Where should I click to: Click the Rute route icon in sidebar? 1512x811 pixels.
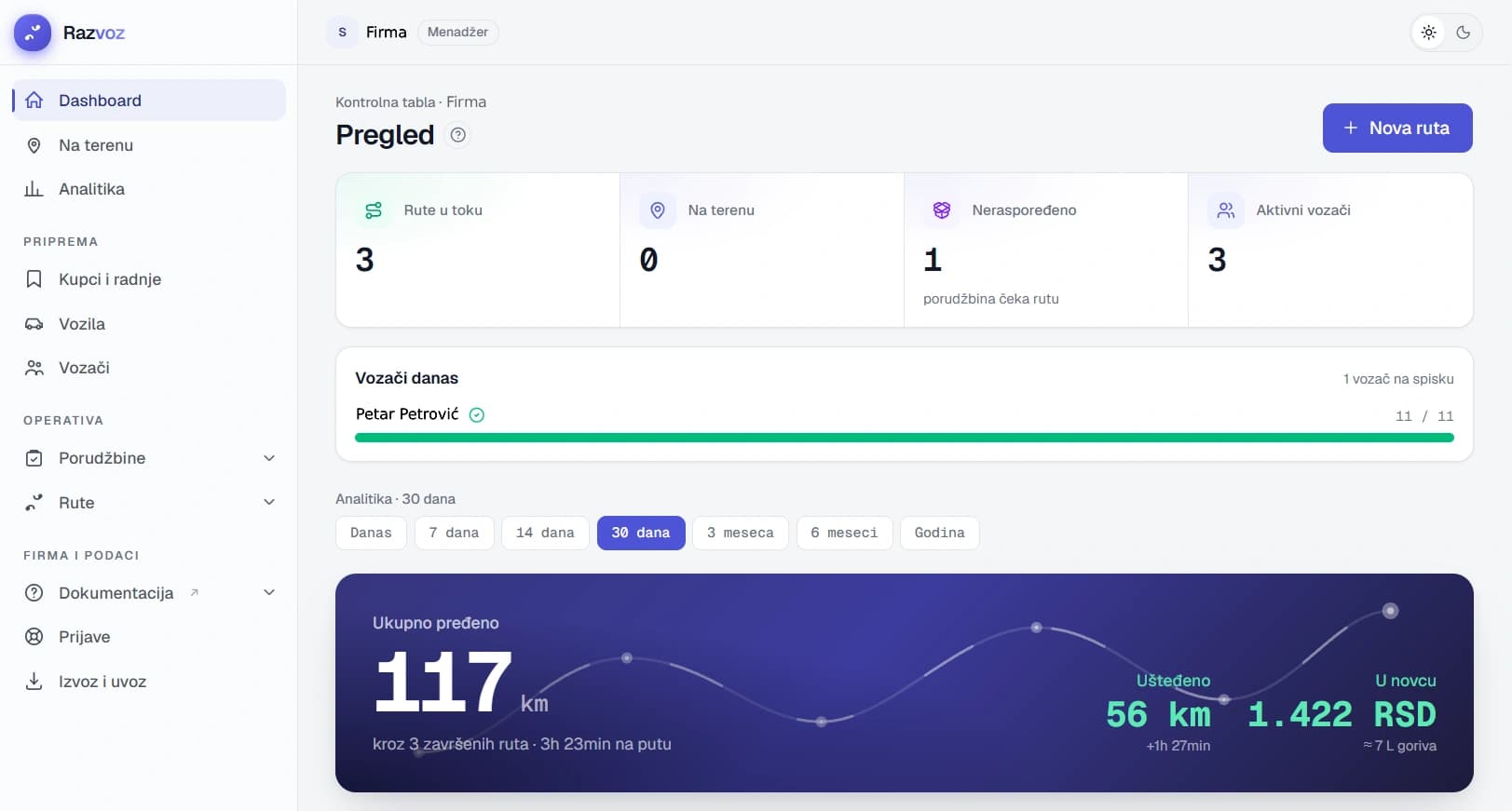[x=34, y=503]
